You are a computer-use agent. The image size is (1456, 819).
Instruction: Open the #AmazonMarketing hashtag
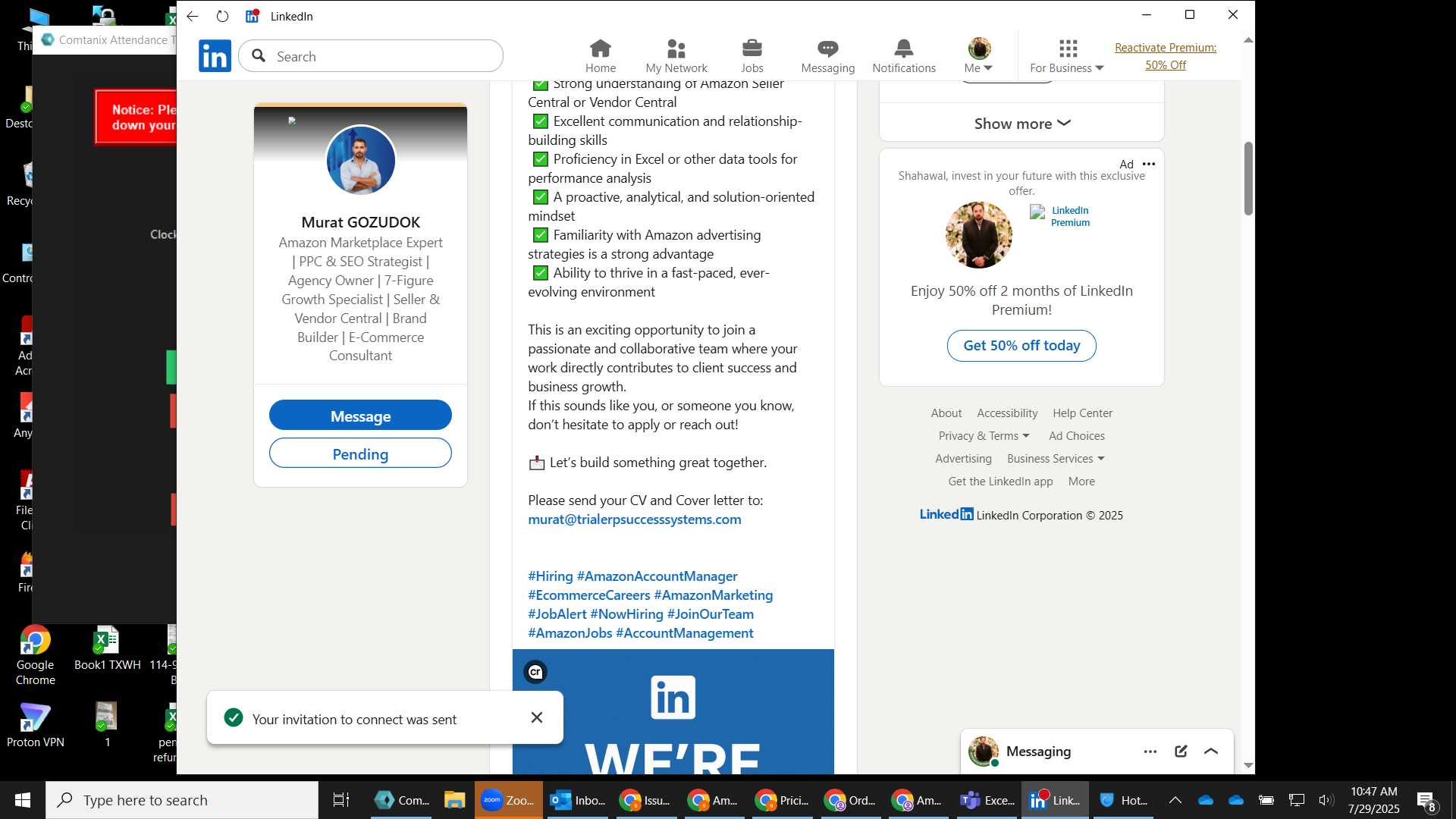(713, 595)
